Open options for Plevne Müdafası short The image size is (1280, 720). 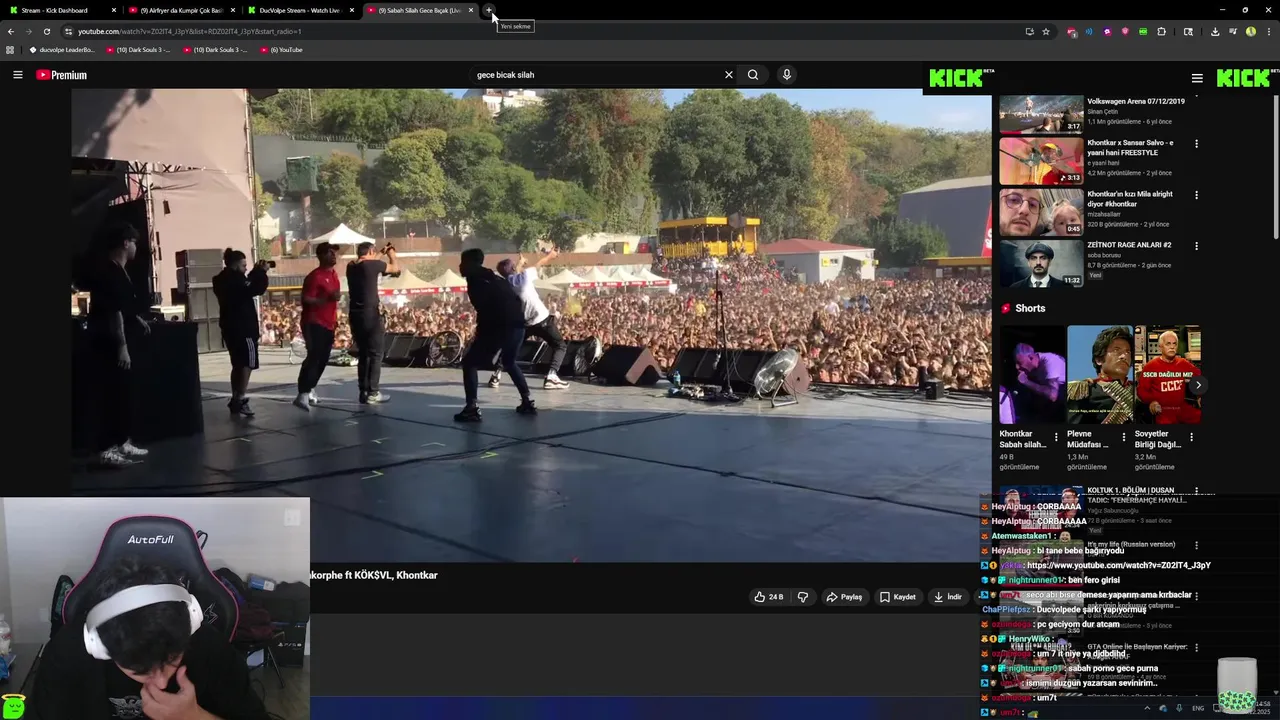pos(1124,437)
